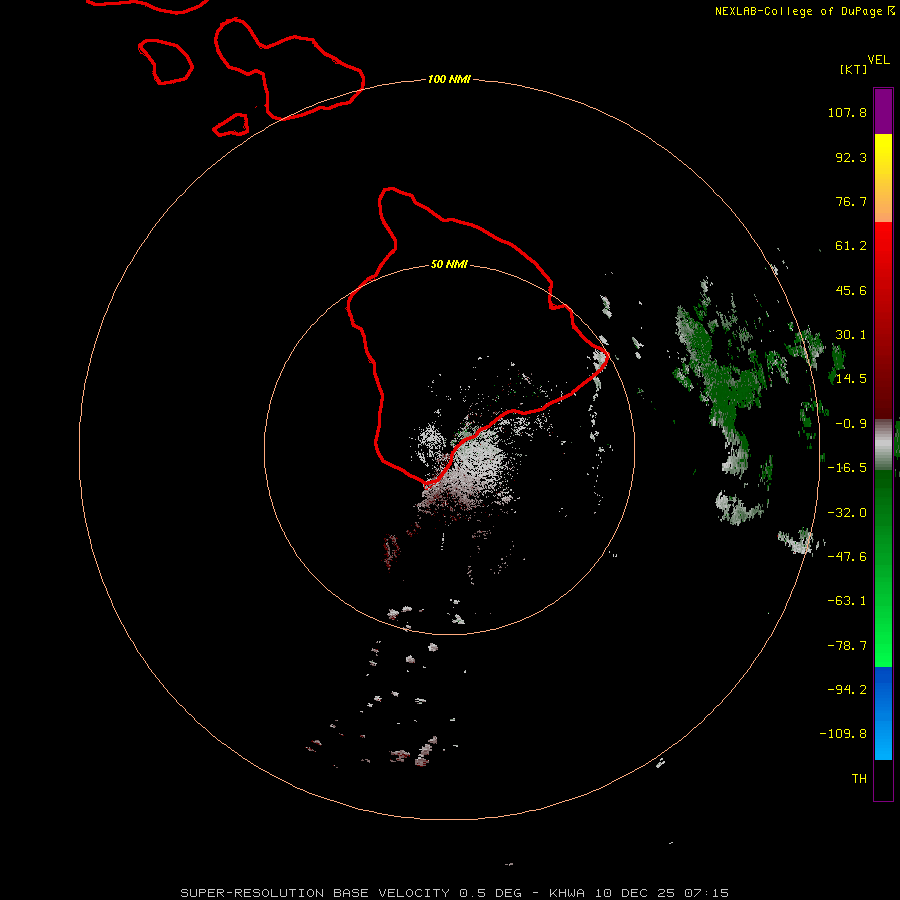The image size is (900, 900).
Task: Click the Super-Resolution Base Velocity caption
Action: 455,893
